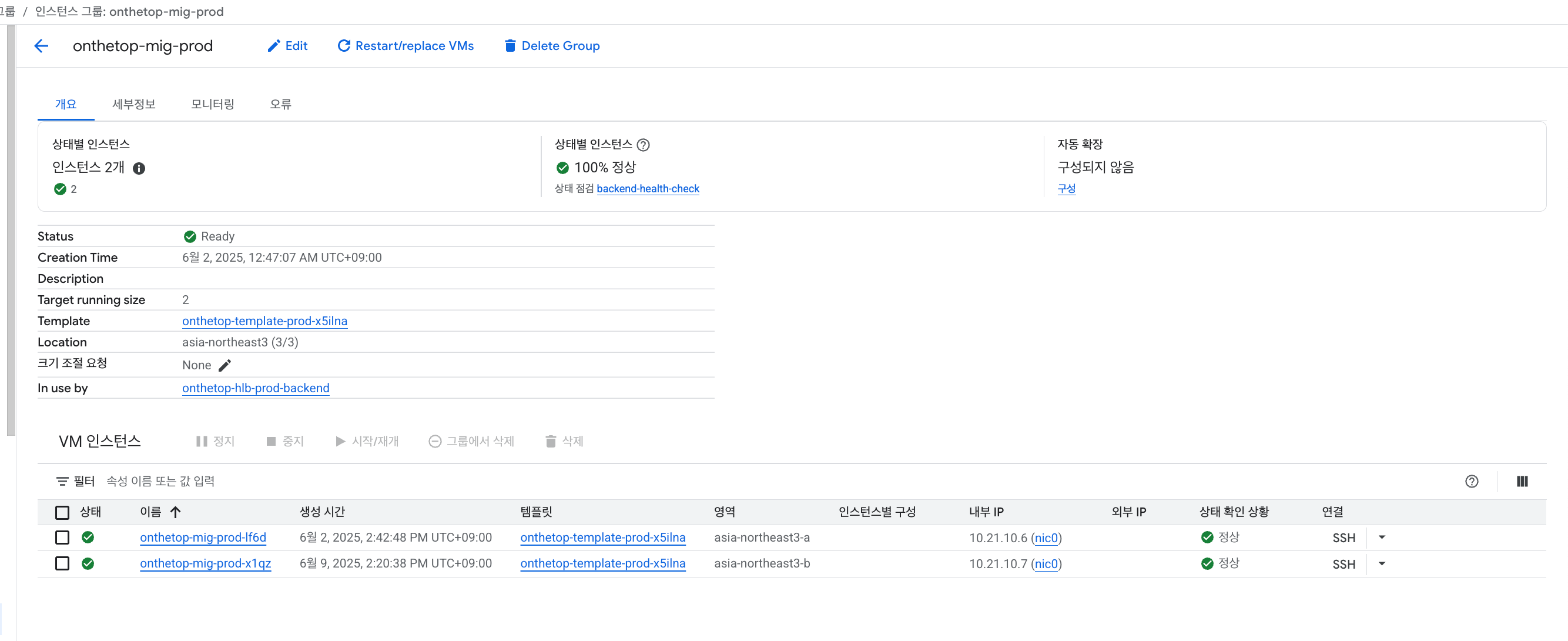Screen dimensions: 1568x641
Task: Open backend-health-check link
Action: (648, 189)
